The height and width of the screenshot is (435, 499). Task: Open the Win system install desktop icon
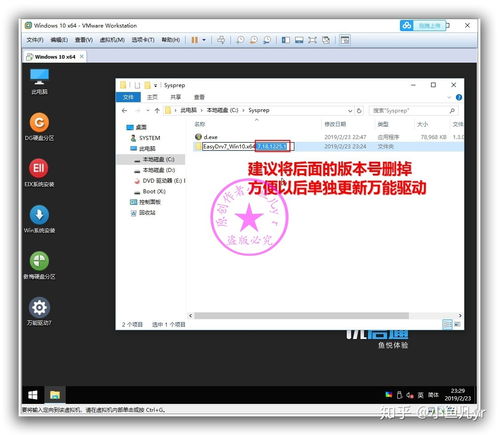tap(39, 219)
